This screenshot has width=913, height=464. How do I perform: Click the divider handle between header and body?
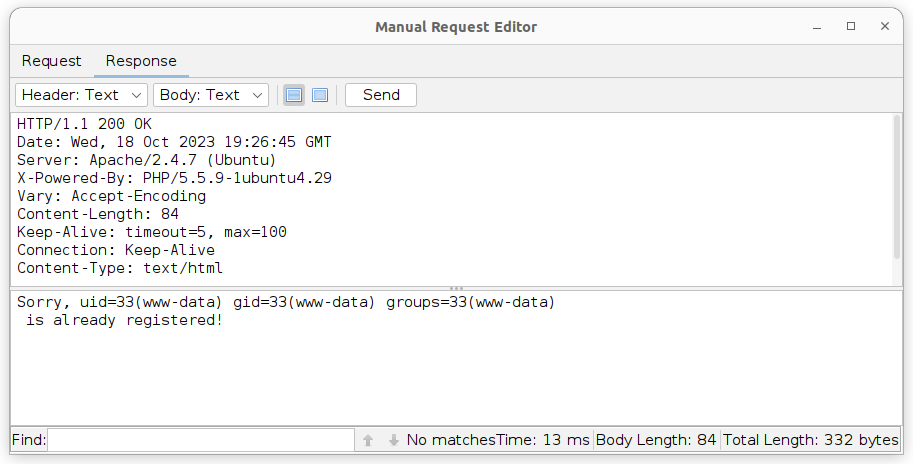click(x=456, y=288)
